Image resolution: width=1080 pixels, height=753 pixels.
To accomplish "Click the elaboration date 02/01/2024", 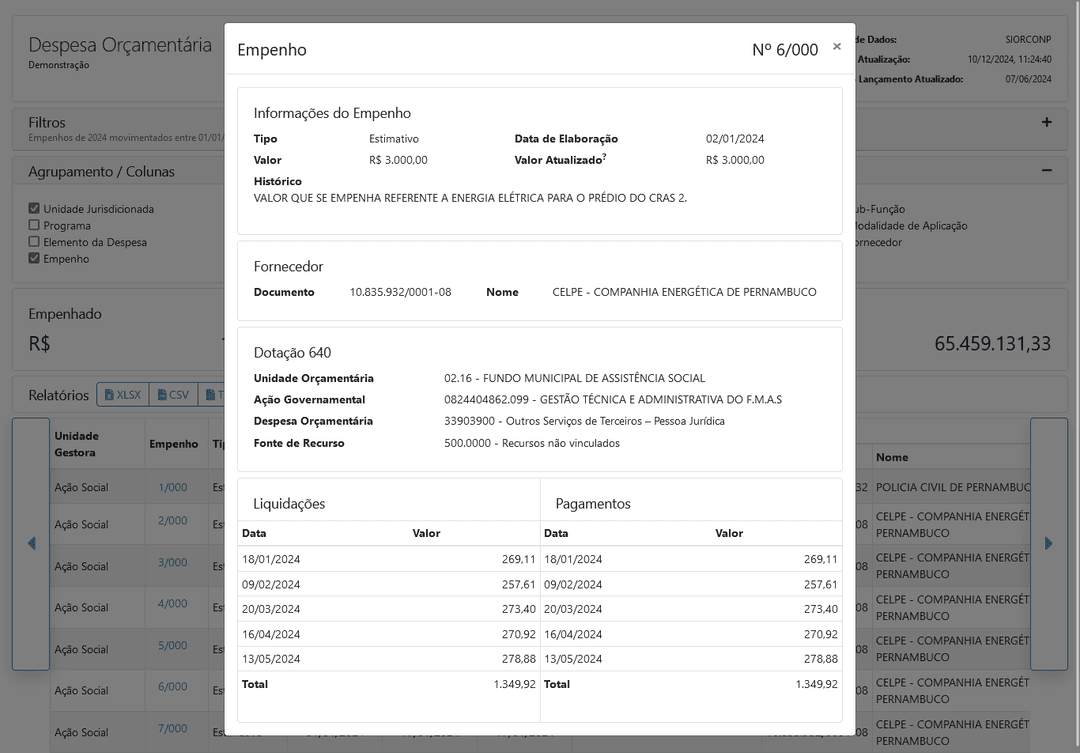I will (735, 138).
